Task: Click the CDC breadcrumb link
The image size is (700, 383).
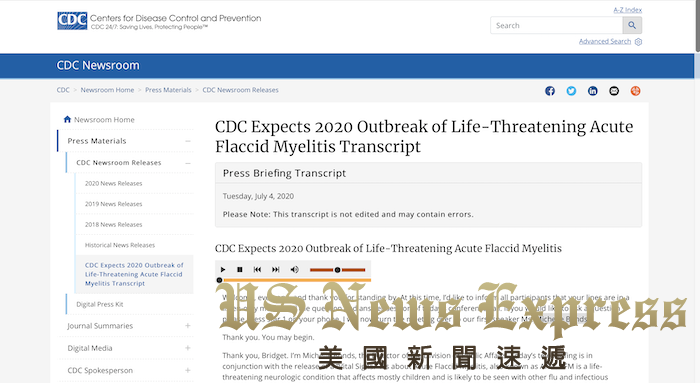Action: [63, 90]
